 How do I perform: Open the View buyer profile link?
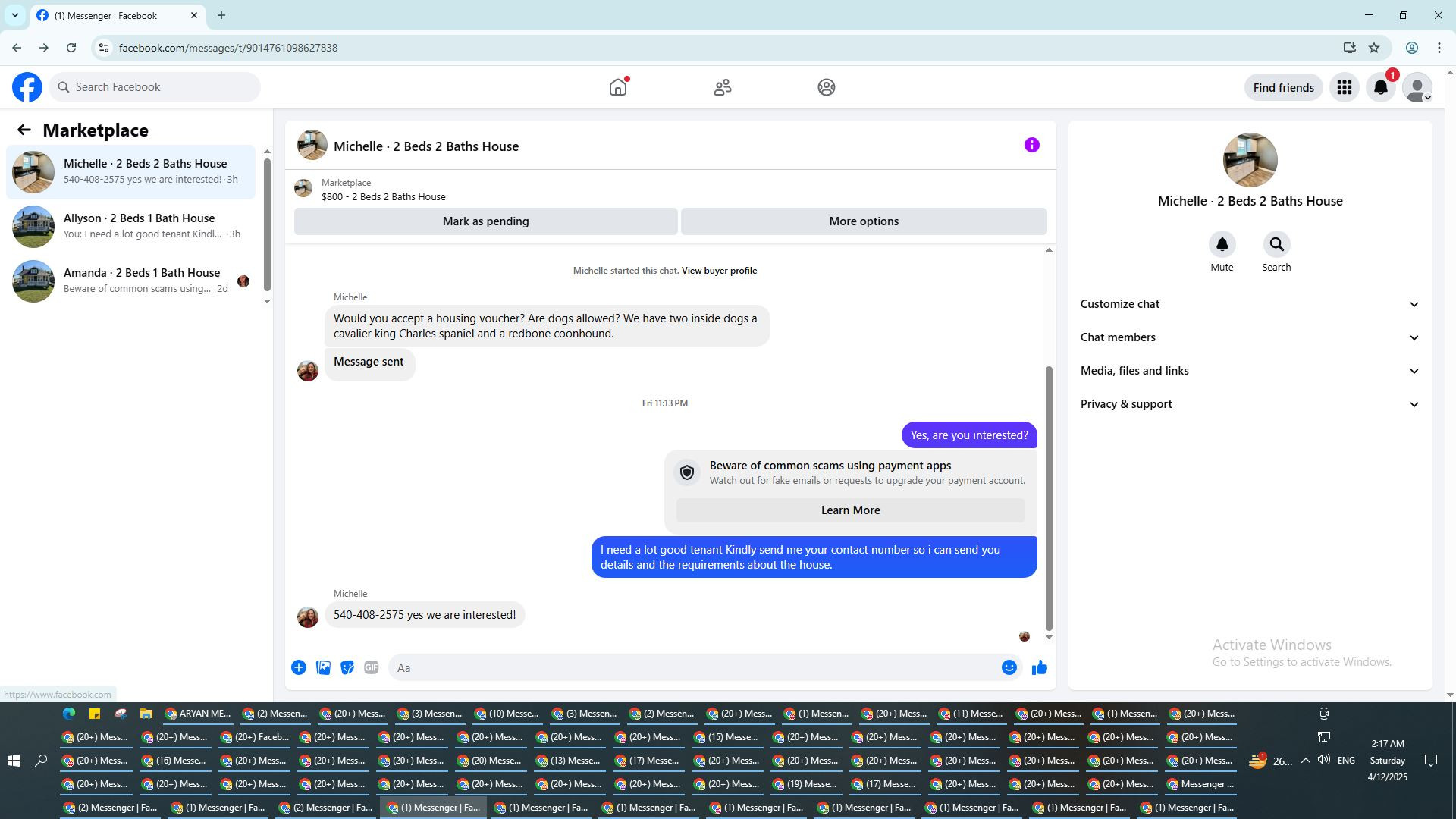pos(719,271)
